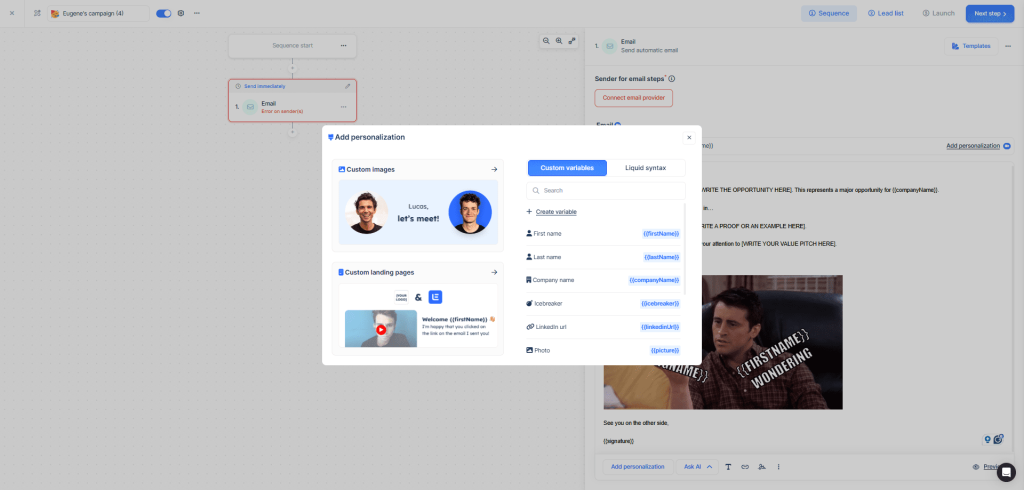Edit the Send immediately delay
Screen dimensions: 1024x490
point(347,86)
